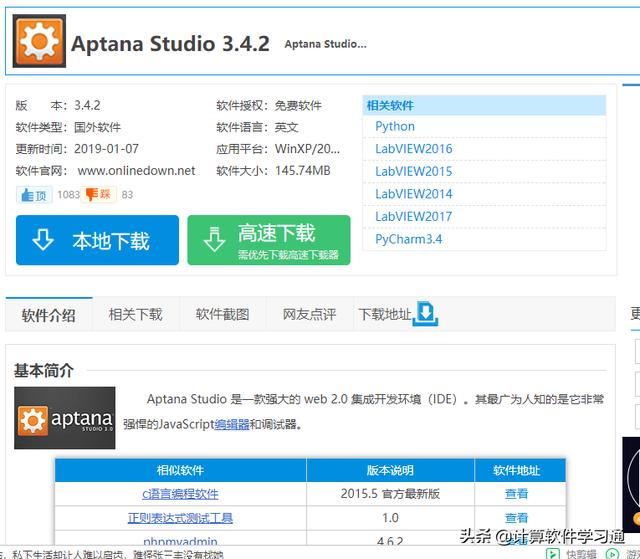Click the 基本简介 section heading
640x559 pixels.
[x=44, y=370]
